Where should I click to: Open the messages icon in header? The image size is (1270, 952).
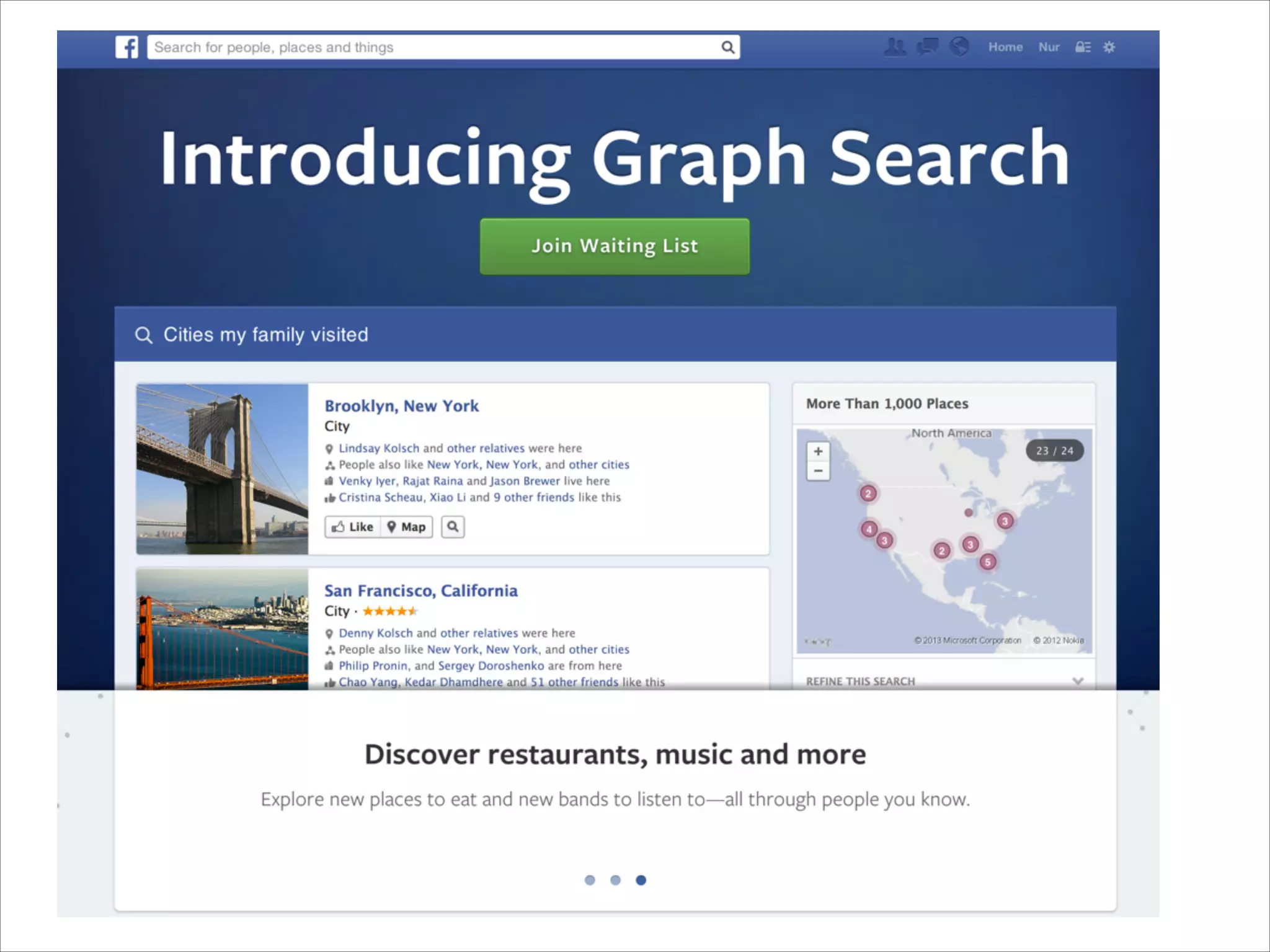pos(927,47)
